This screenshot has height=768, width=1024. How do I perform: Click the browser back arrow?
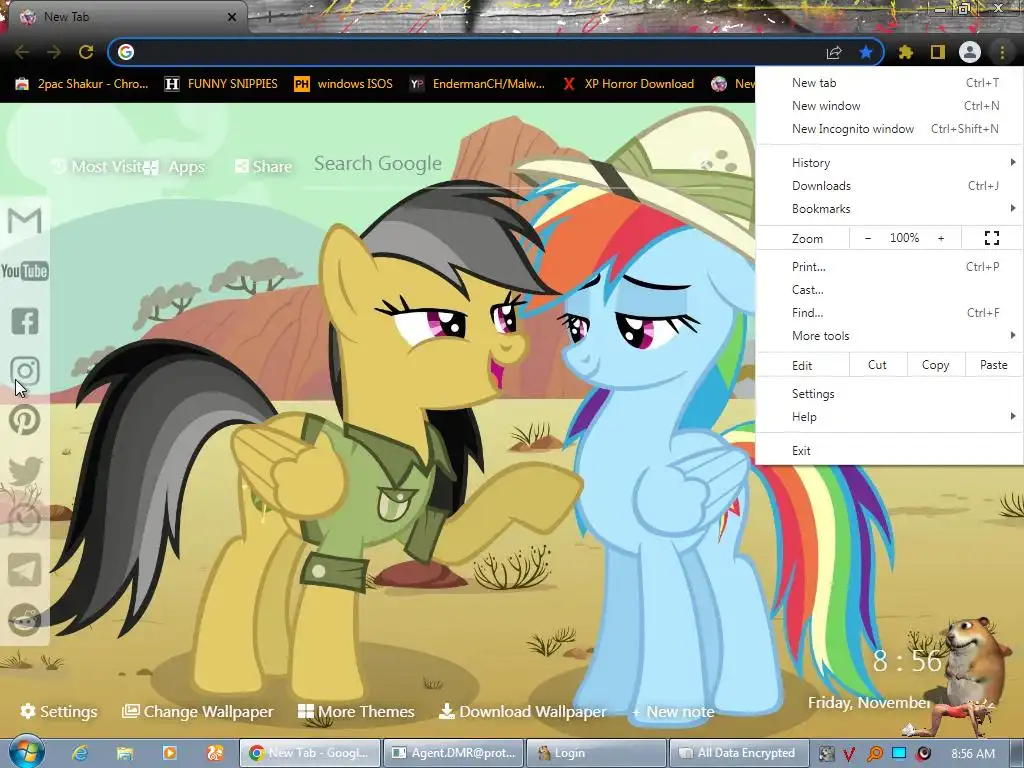(x=22, y=52)
